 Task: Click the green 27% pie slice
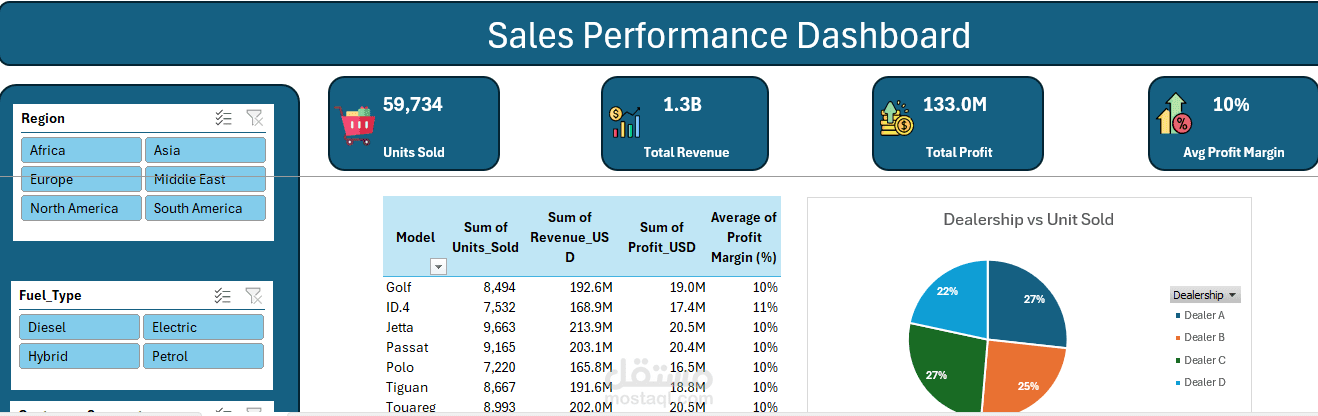[x=945, y=370]
